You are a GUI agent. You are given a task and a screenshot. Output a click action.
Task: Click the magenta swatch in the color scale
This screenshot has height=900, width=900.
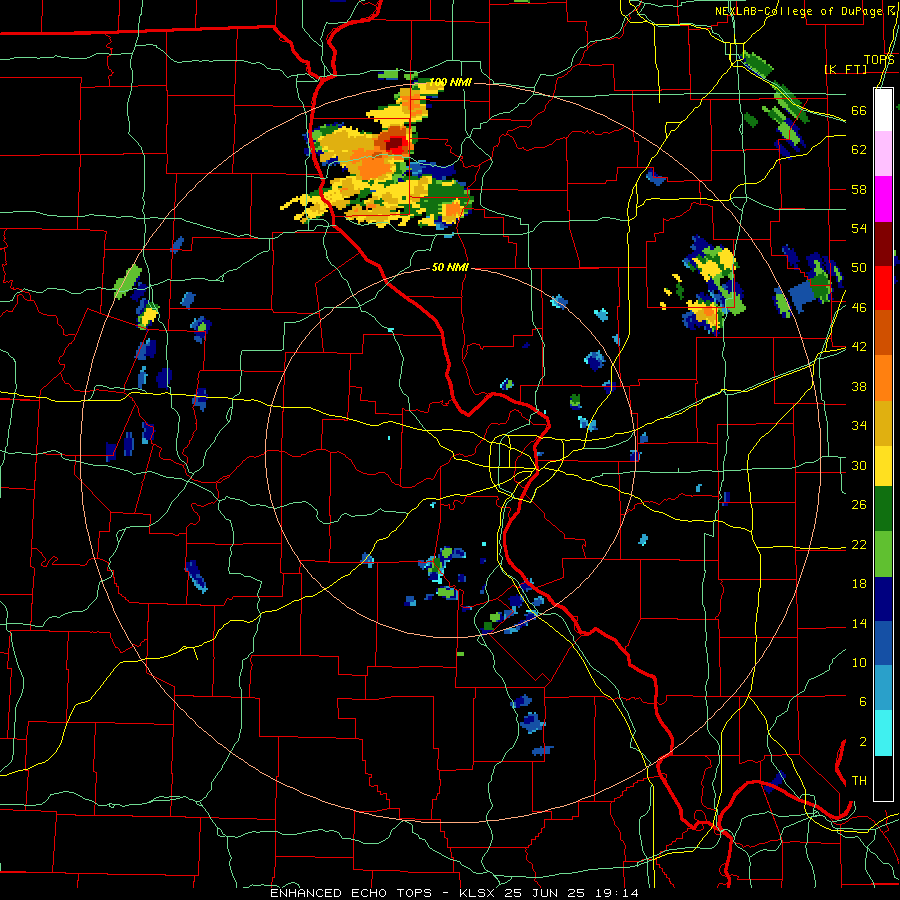(883, 199)
